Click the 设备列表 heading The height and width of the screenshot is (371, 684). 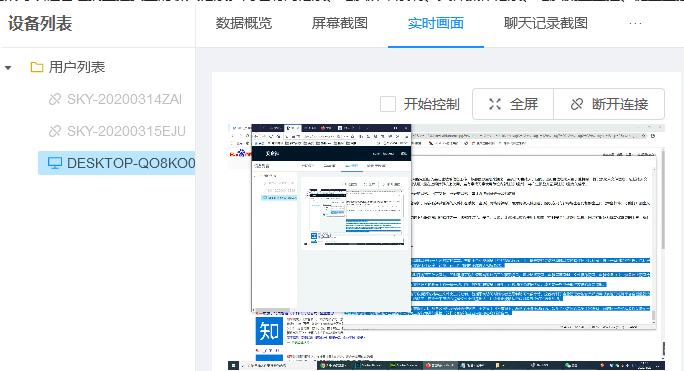[x=40, y=24]
